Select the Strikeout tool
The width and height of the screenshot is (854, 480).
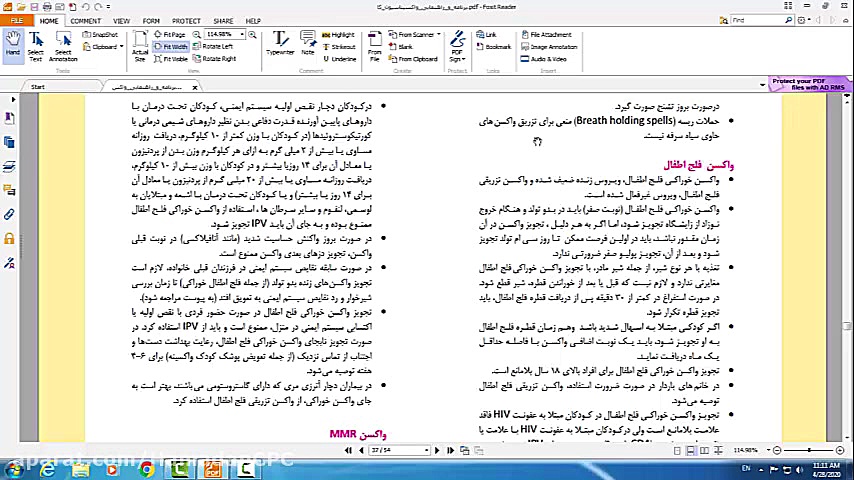(x=339, y=47)
